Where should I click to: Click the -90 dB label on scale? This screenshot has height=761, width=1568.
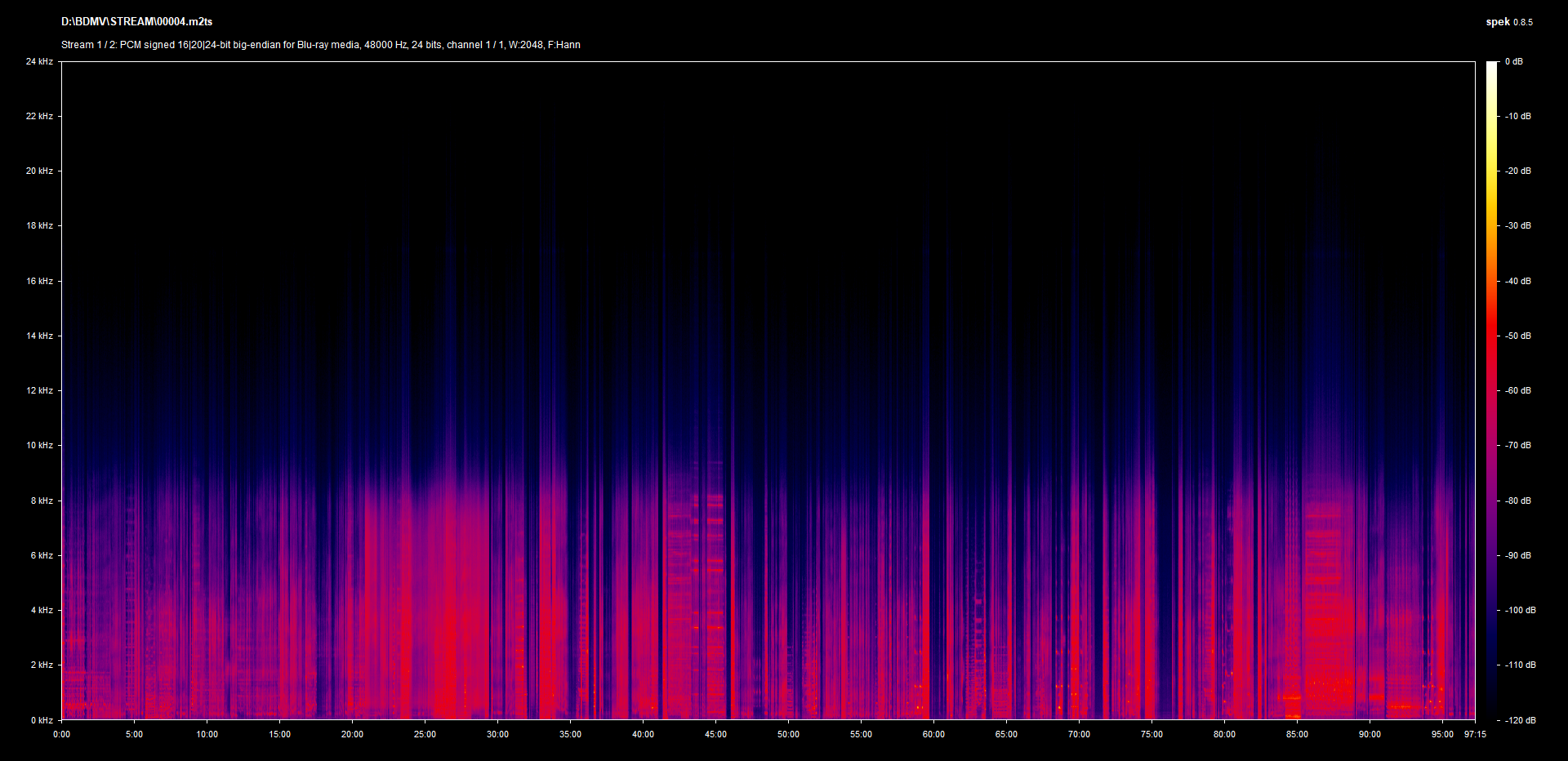[x=1517, y=555]
